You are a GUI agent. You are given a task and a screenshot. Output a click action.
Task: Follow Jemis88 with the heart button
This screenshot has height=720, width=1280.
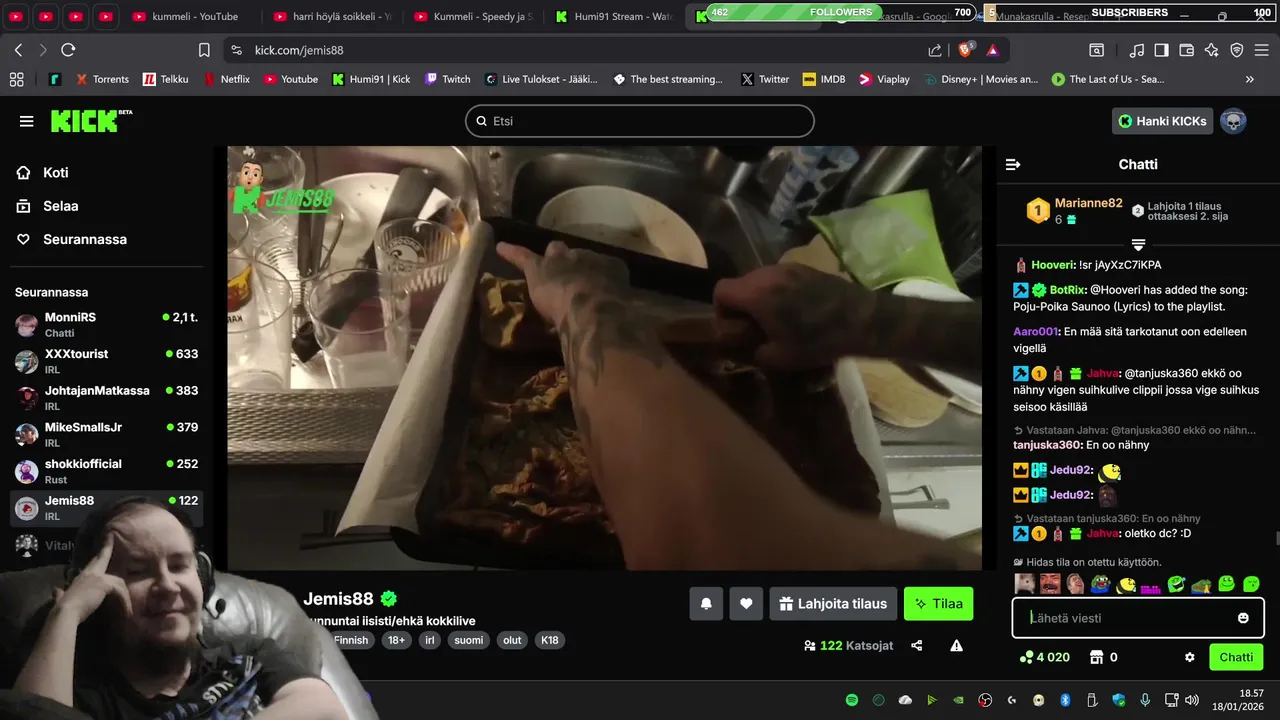point(746,603)
